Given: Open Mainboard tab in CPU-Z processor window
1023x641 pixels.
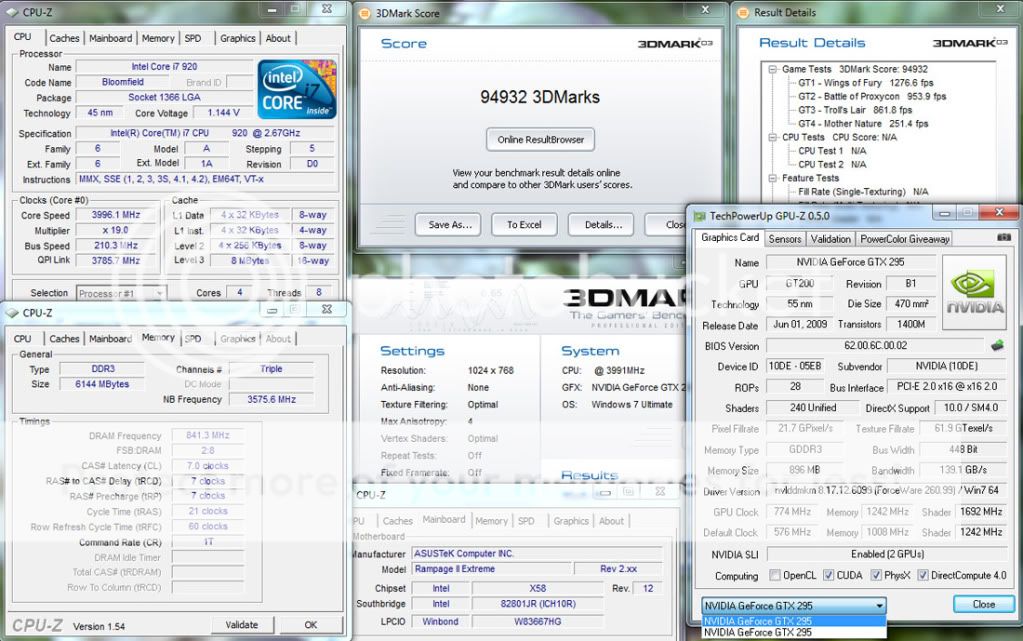Looking at the screenshot, I should 110,39.
